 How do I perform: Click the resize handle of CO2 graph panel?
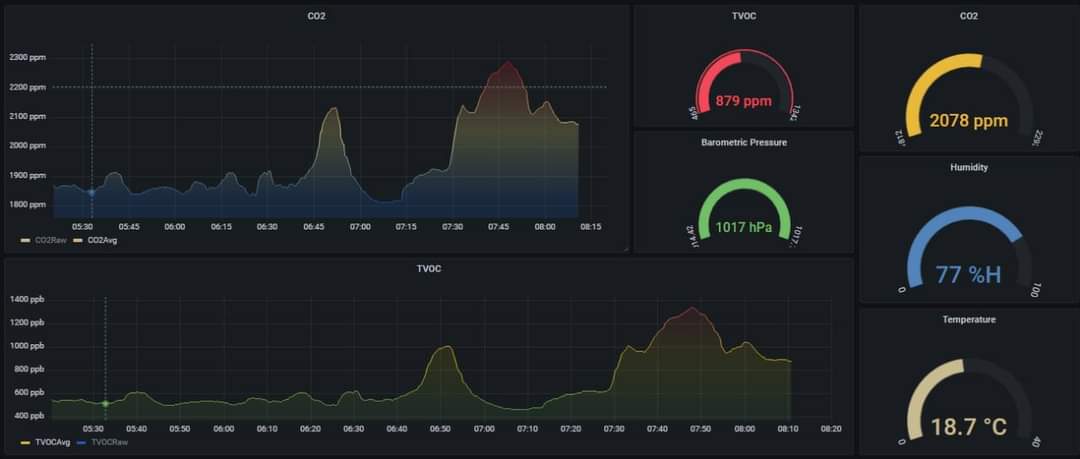click(625, 248)
